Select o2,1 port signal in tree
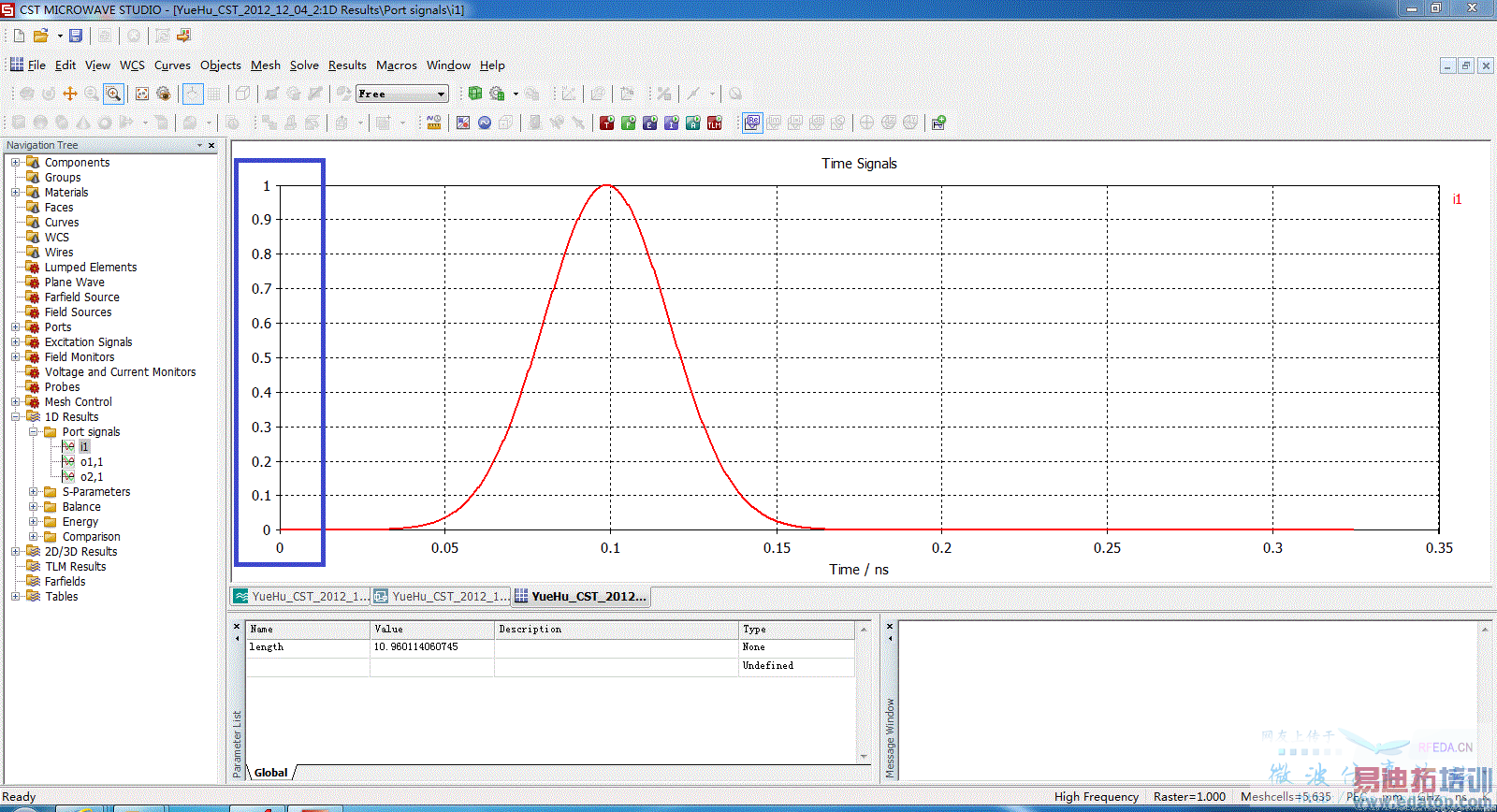 coord(92,477)
